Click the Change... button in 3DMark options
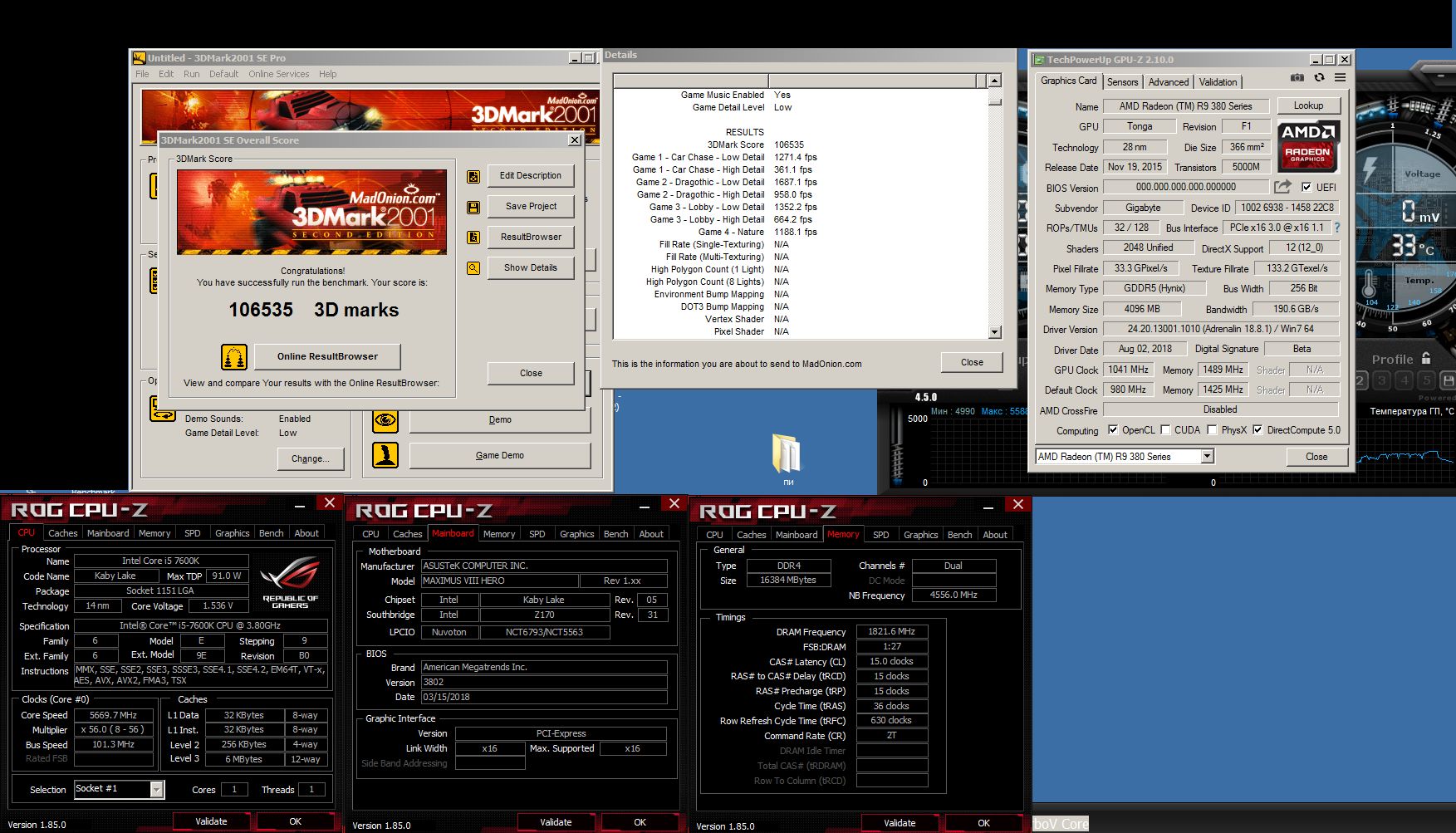The image size is (1456, 833). (311, 459)
